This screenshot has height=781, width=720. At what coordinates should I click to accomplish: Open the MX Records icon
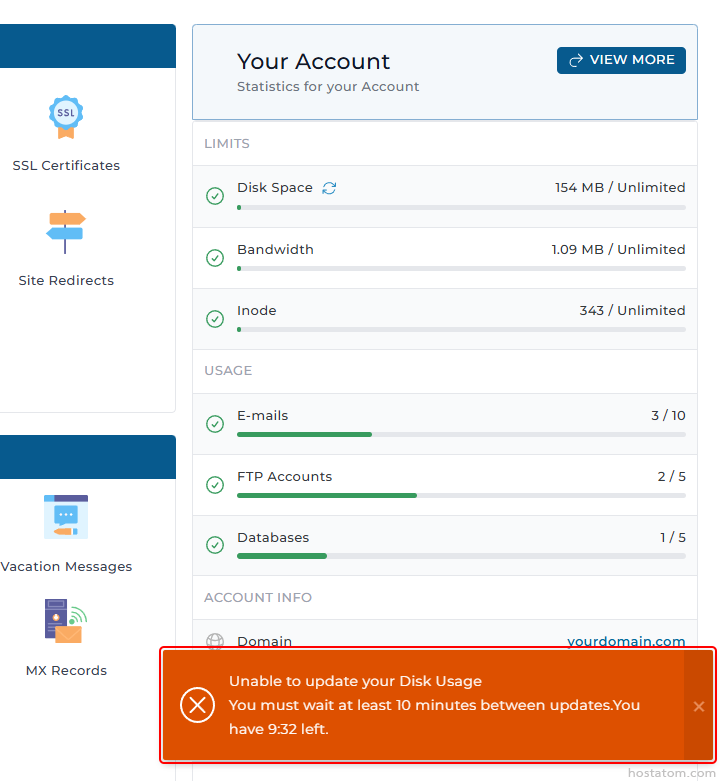pyautogui.click(x=66, y=621)
